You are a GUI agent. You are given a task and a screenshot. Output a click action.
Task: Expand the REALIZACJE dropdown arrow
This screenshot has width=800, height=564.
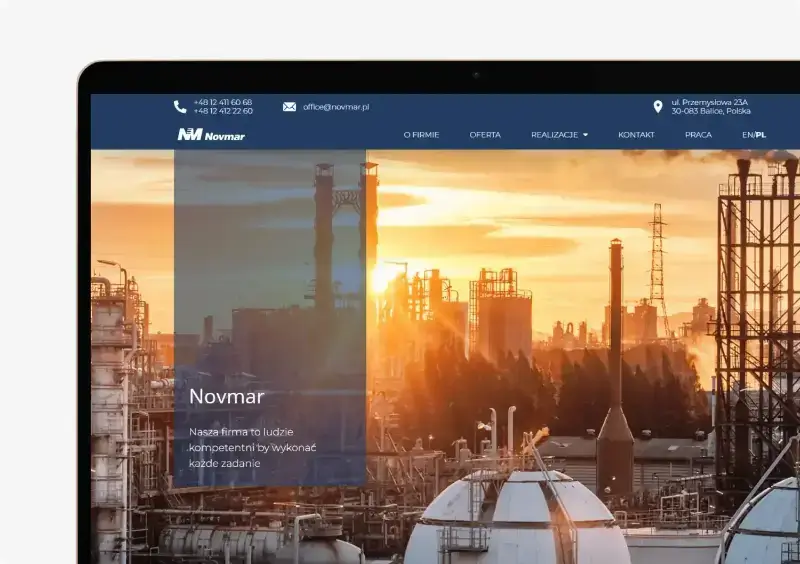pos(585,135)
